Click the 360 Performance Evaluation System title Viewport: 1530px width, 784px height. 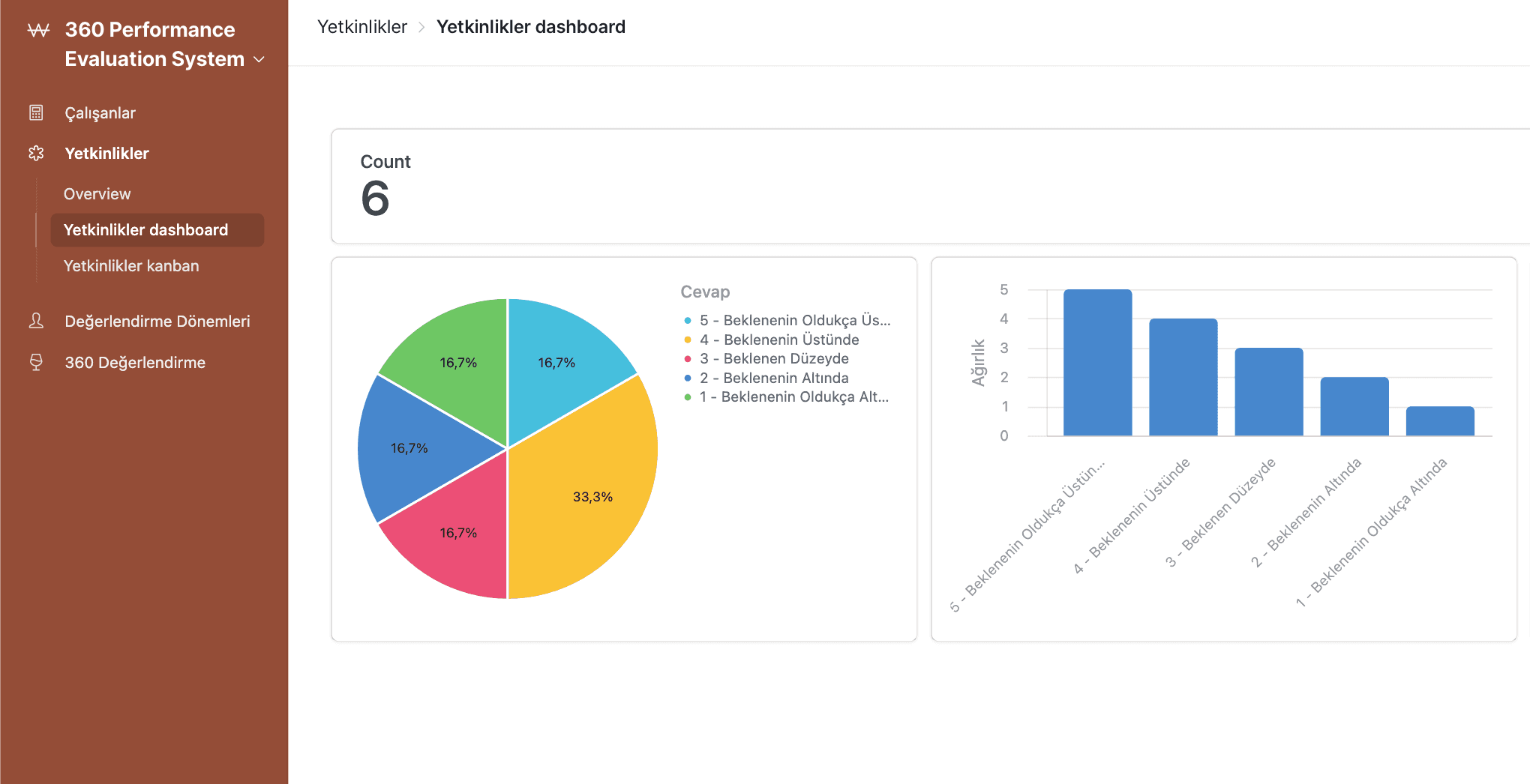[154, 44]
